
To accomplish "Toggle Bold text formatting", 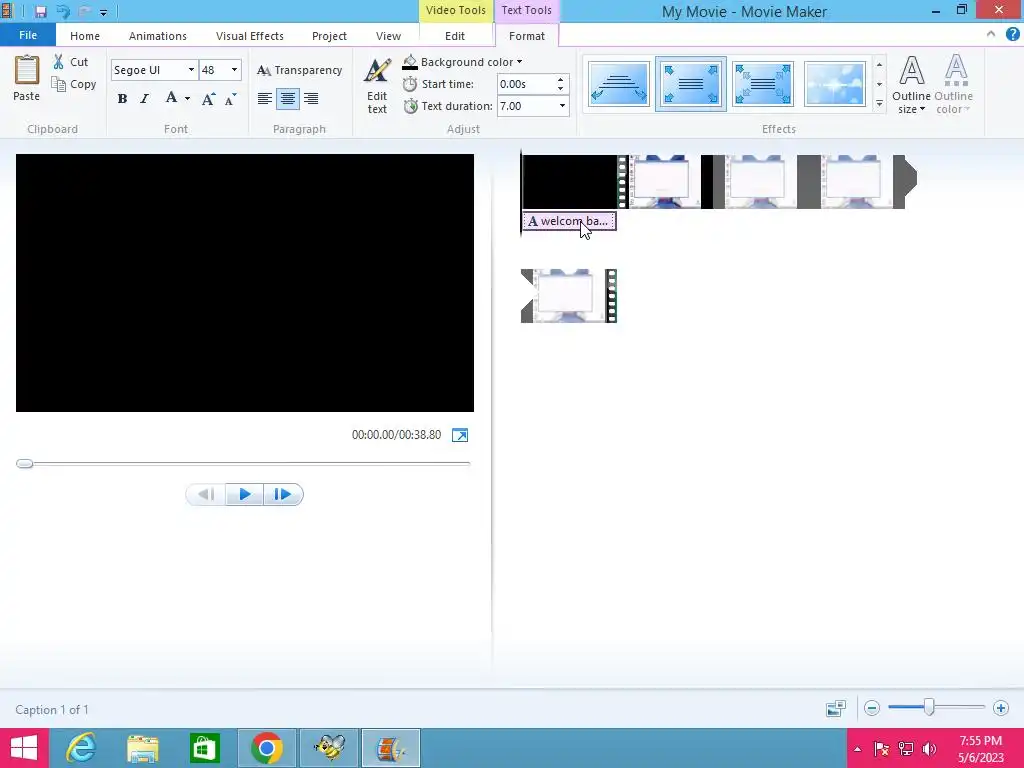I will coord(122,99).
